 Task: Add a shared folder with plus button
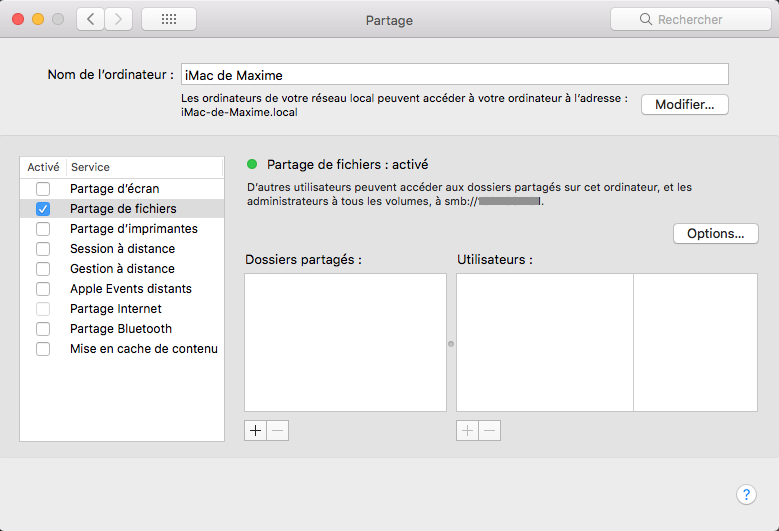[256, 430]
